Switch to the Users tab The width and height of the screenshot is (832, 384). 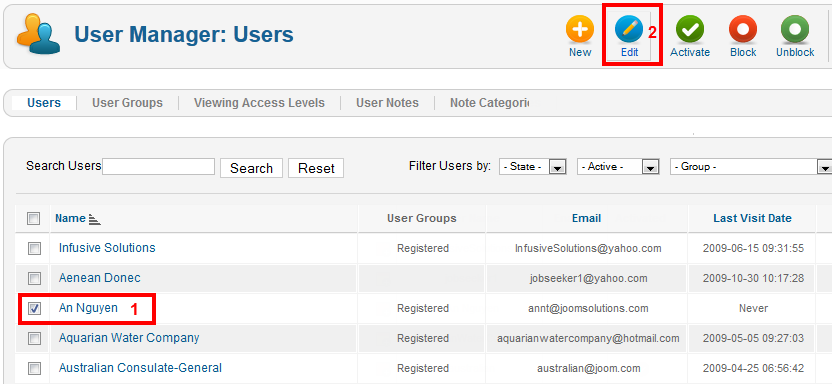(x=44, y=103)
